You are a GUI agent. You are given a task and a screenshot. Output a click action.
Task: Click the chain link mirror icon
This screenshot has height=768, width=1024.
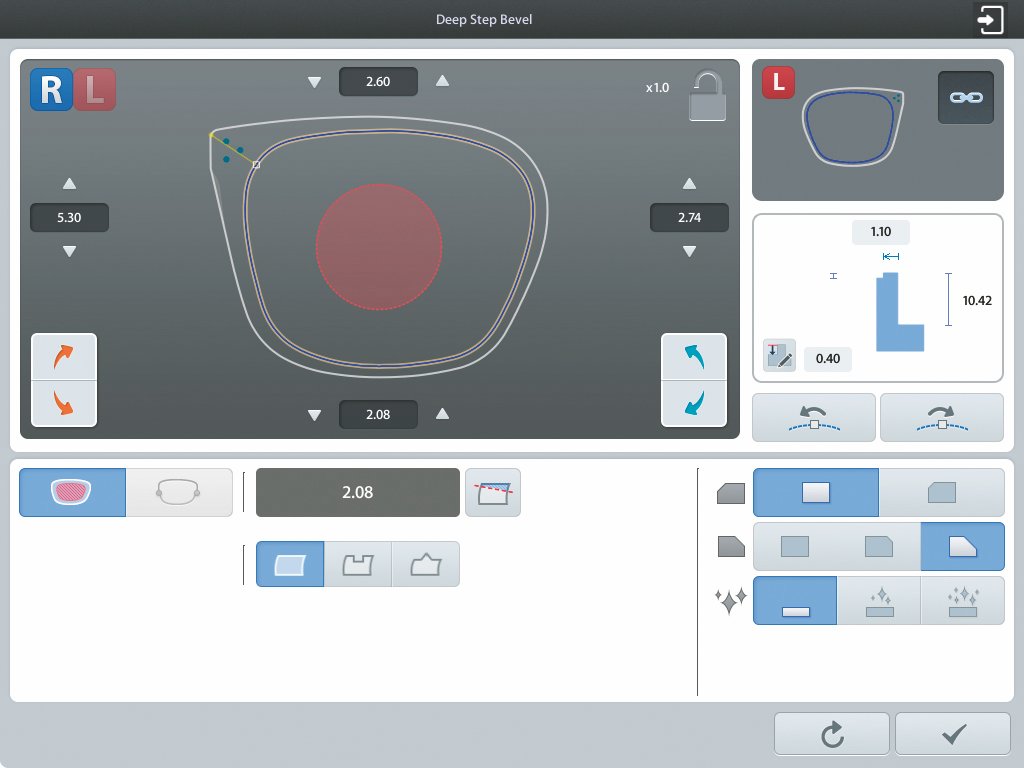[x=965, y=98]
